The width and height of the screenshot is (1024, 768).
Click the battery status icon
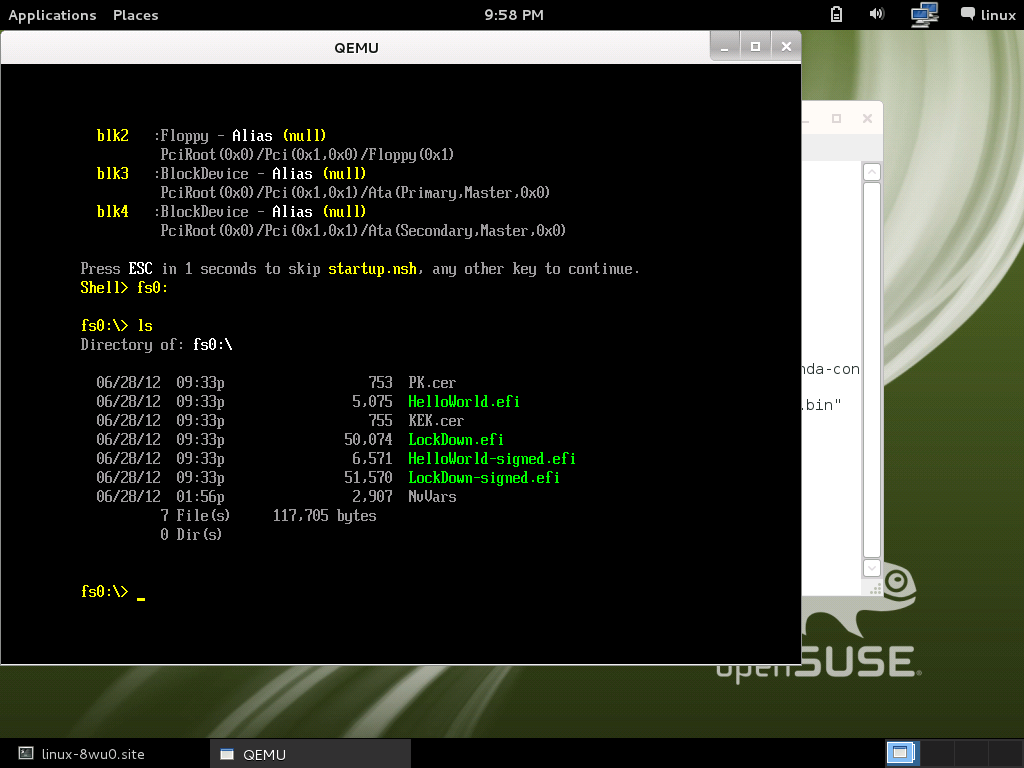tap(837, 14)
